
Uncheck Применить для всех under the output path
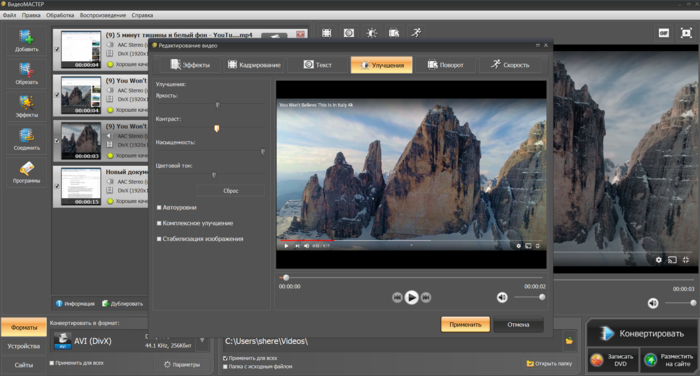click(225, 358)
